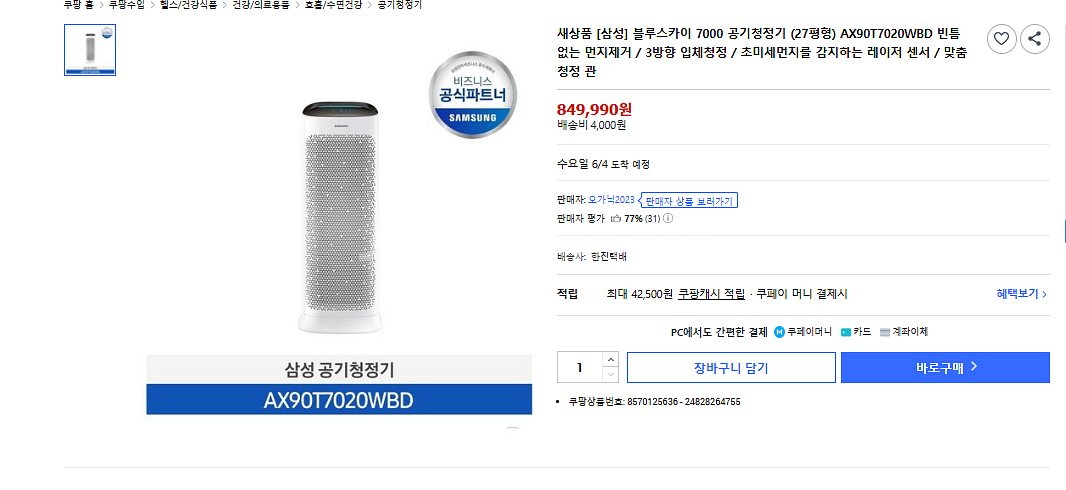Click the seller rating info icon
This screenshot has width=1066, height=490.
[x=668, y=218]
